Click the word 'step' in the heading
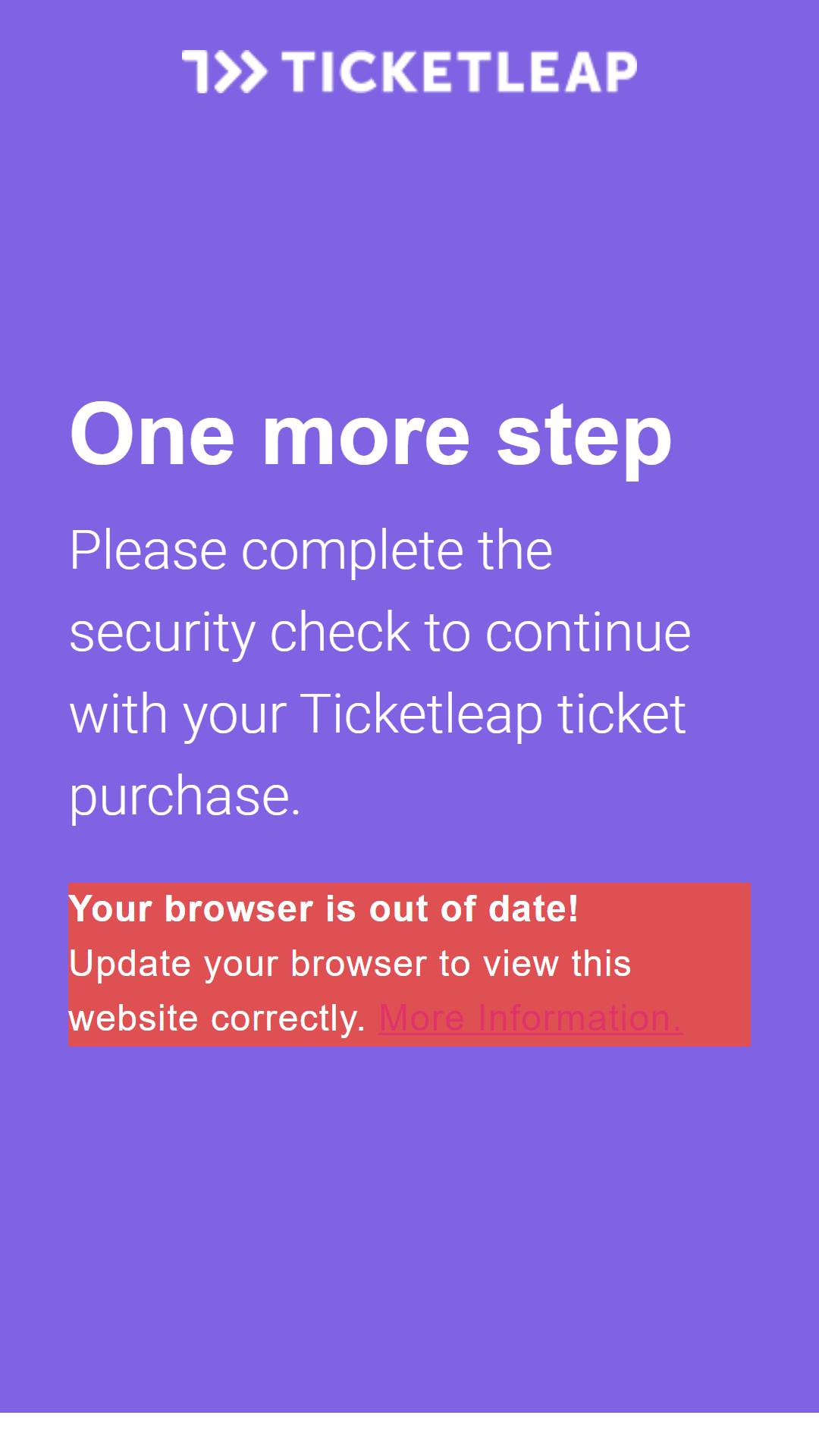Image resolution: width=819 pixels, height=1456 pixels. pos(584,440)
